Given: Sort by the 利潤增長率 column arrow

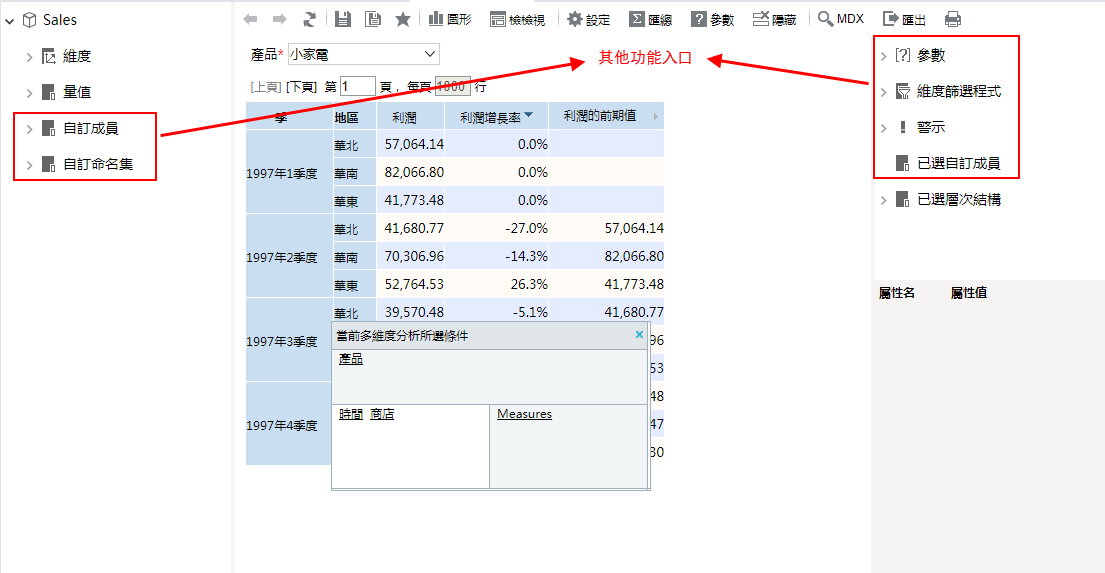Looking at the screenshot, I should 529,116.
